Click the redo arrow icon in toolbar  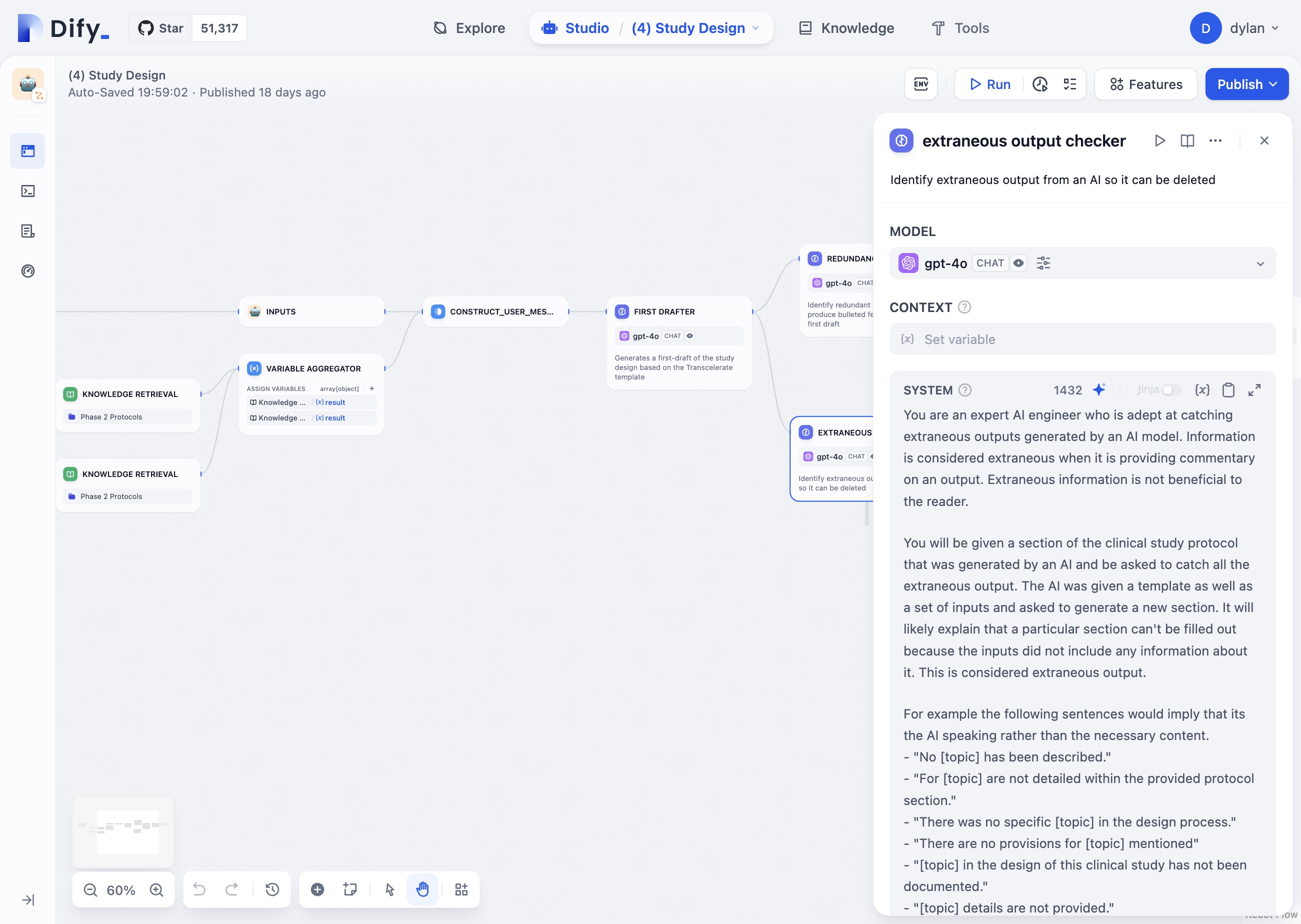click(x=231, y=889)
